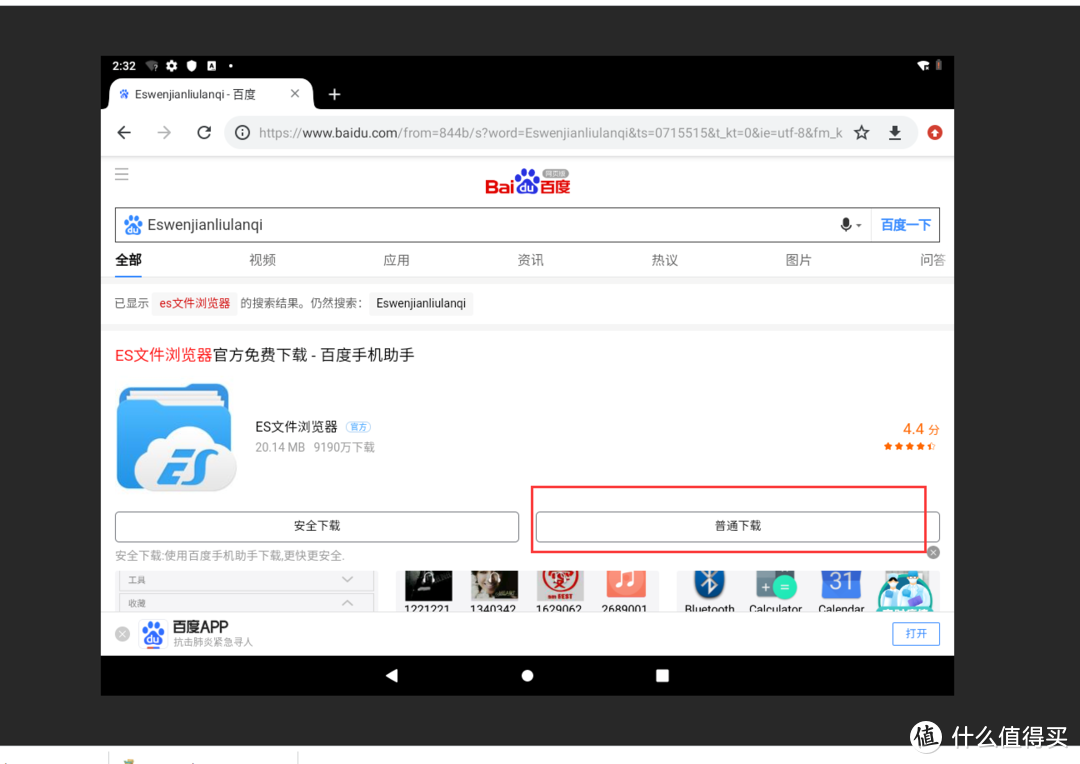
Task: Click the browser forward arrow
Action: tap(164, 132)
